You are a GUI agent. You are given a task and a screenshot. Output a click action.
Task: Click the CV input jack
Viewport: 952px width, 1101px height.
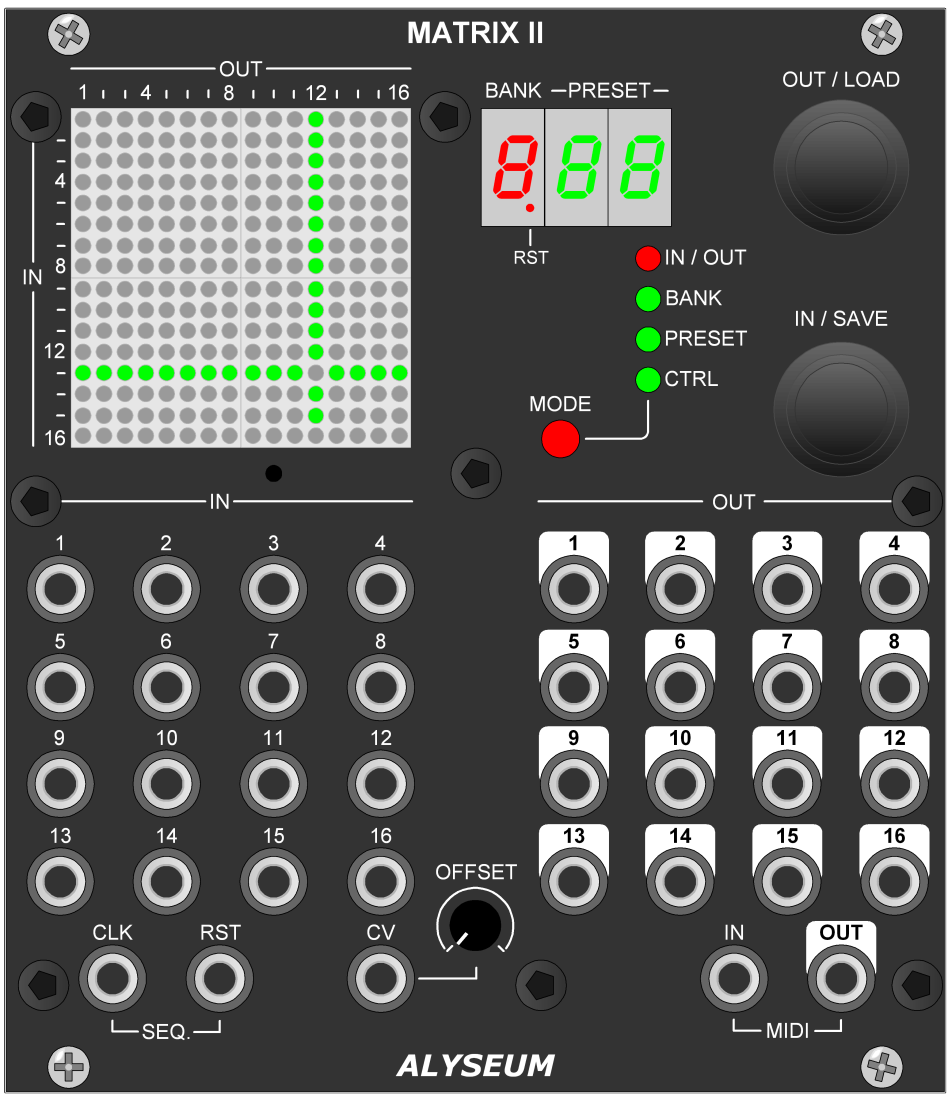(x=381, y=979)
